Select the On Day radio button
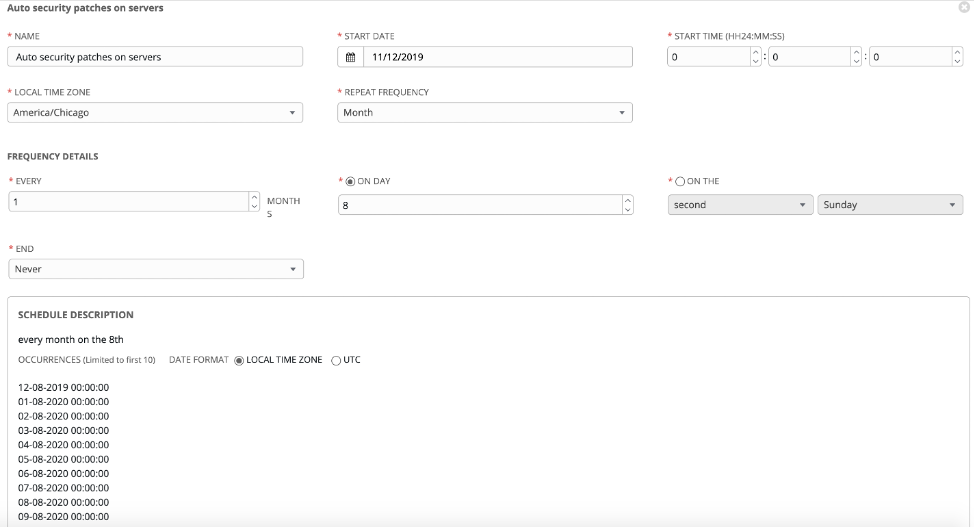This screenshot has width=974, height=527. click(350, 181)
